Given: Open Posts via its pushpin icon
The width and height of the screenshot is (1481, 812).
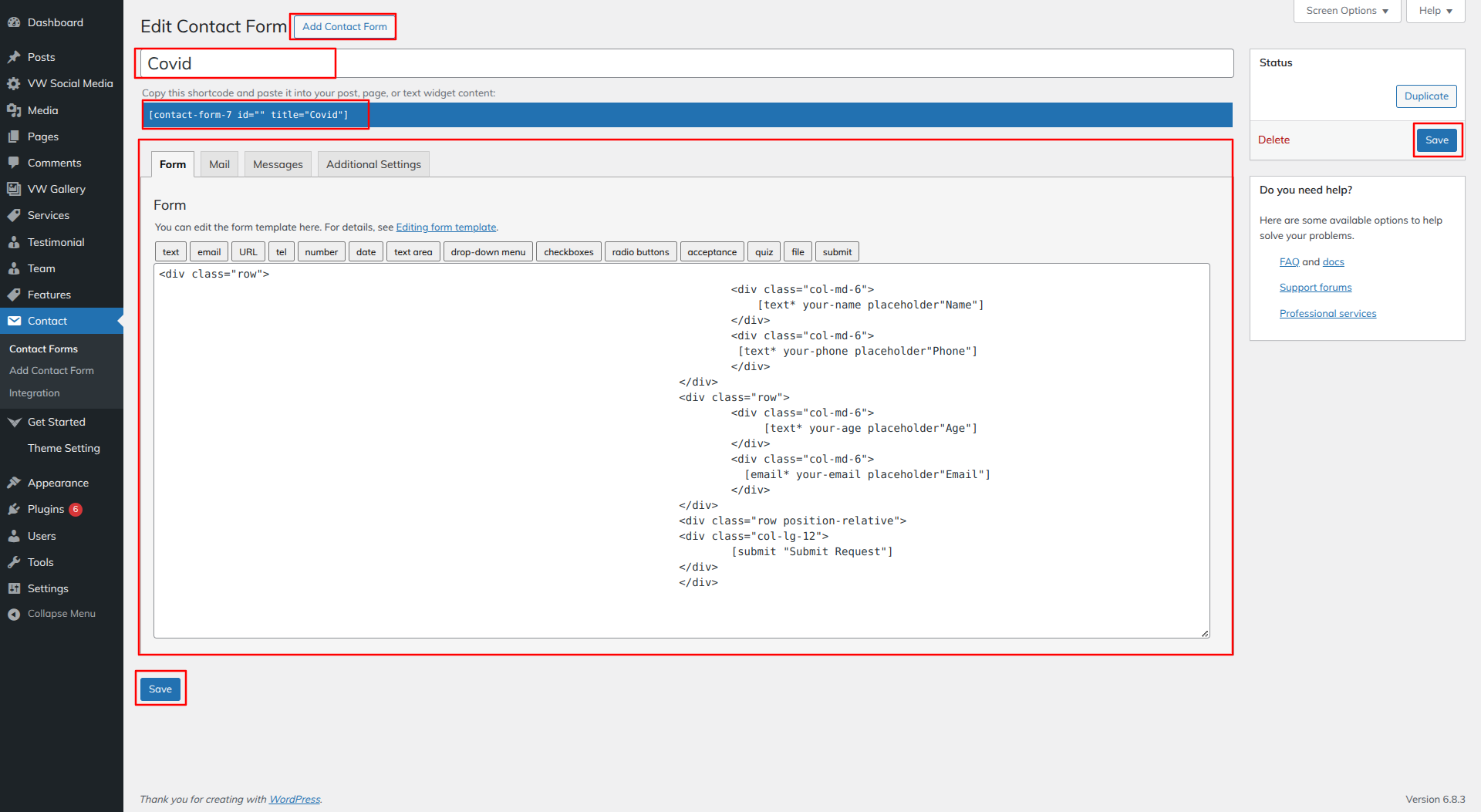Looking at the screenshot, I should pos(14,57).
